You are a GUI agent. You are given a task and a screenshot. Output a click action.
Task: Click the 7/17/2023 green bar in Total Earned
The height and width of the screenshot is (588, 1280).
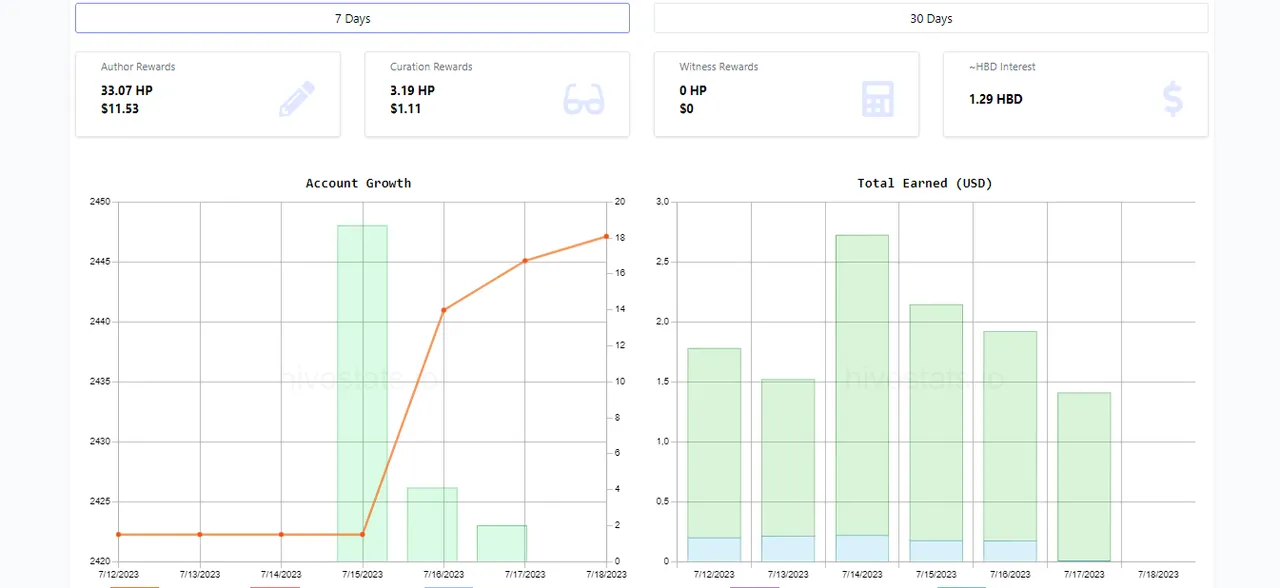tap(1084, 476)
